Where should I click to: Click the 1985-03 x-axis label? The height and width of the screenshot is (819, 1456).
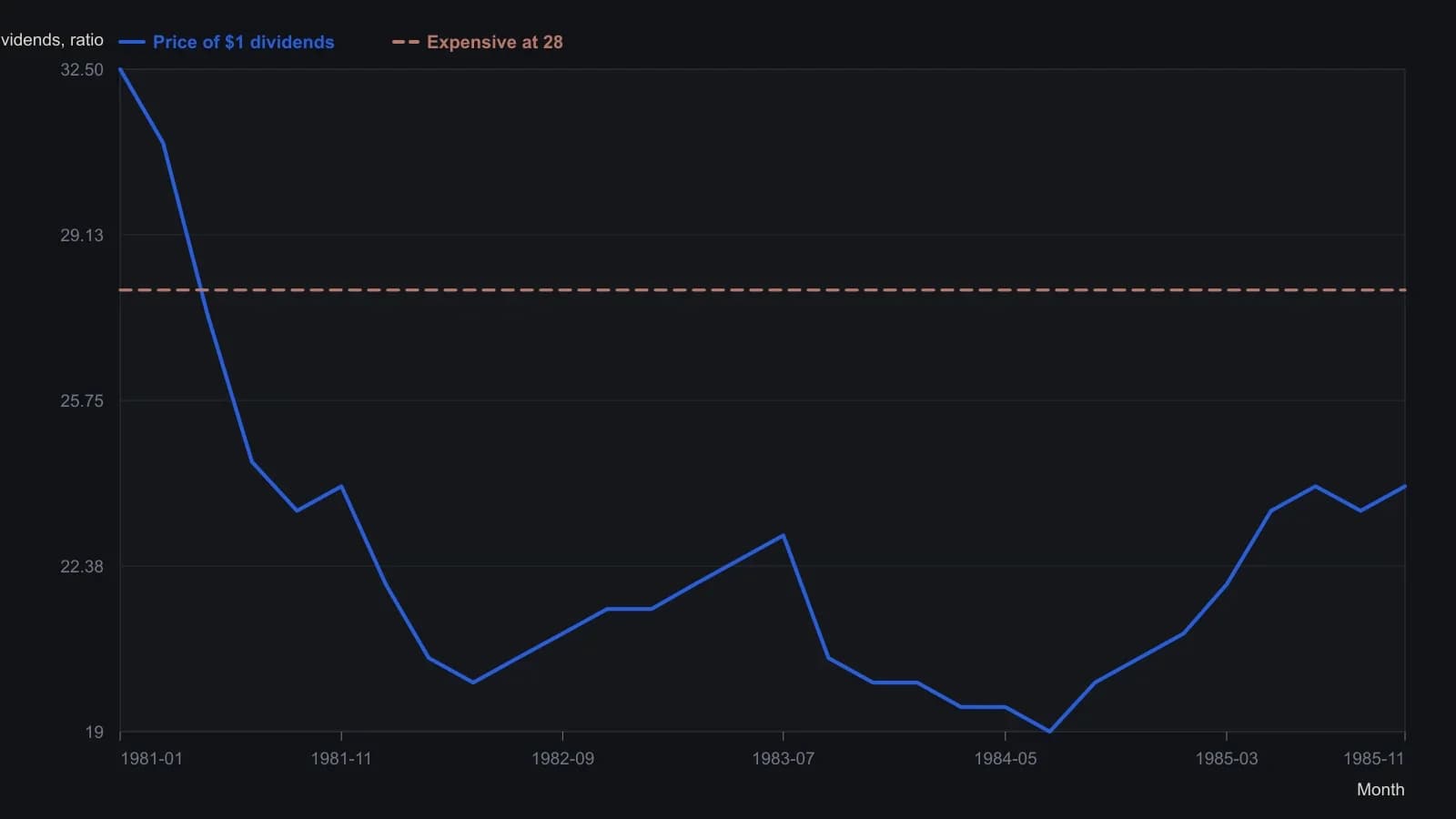[x=1227, y=759]
